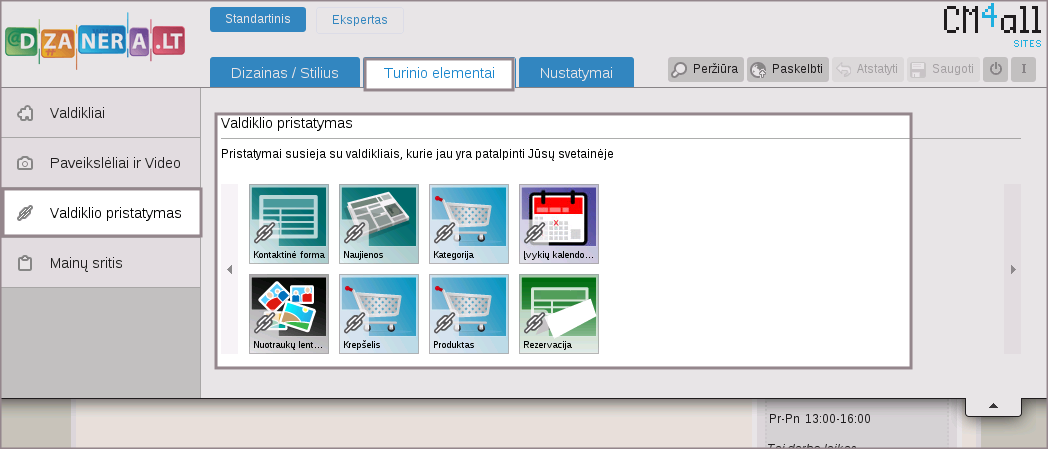Click the info 'I' button
Screen dimensions: 1048x449
click(1022, 69)
